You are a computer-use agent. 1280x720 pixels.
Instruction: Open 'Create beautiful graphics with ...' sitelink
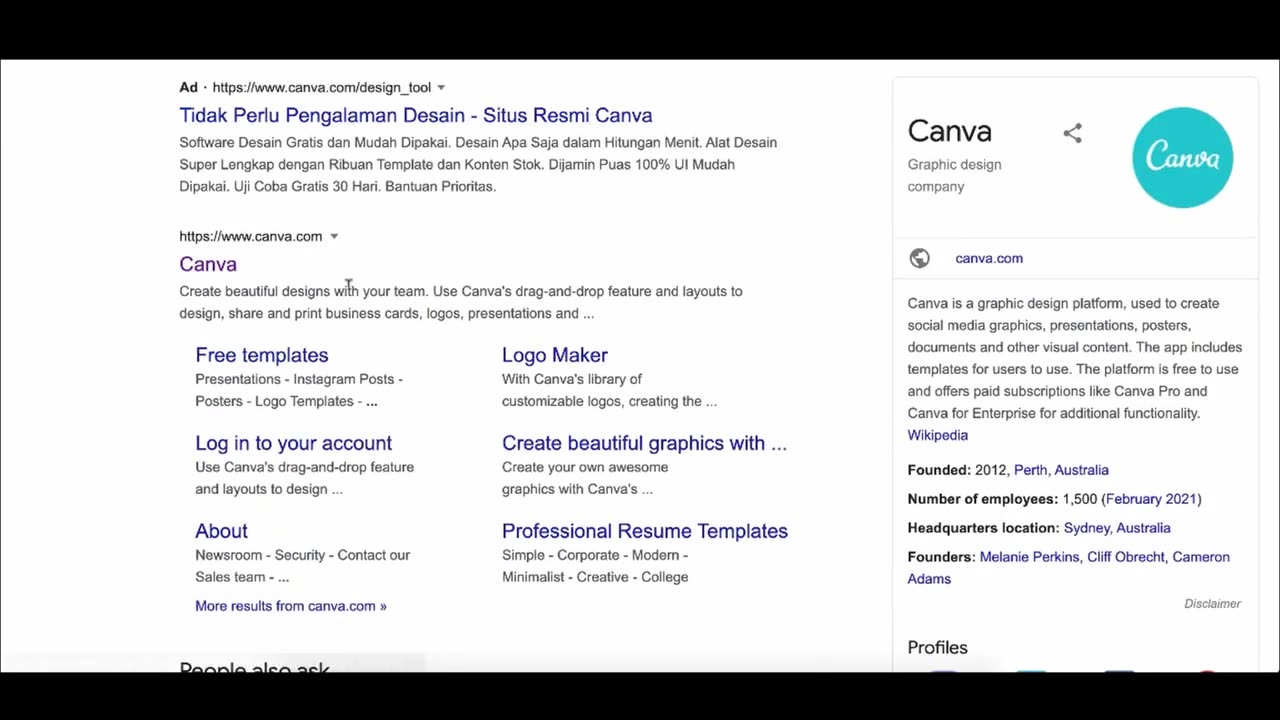tap(644, 443)
